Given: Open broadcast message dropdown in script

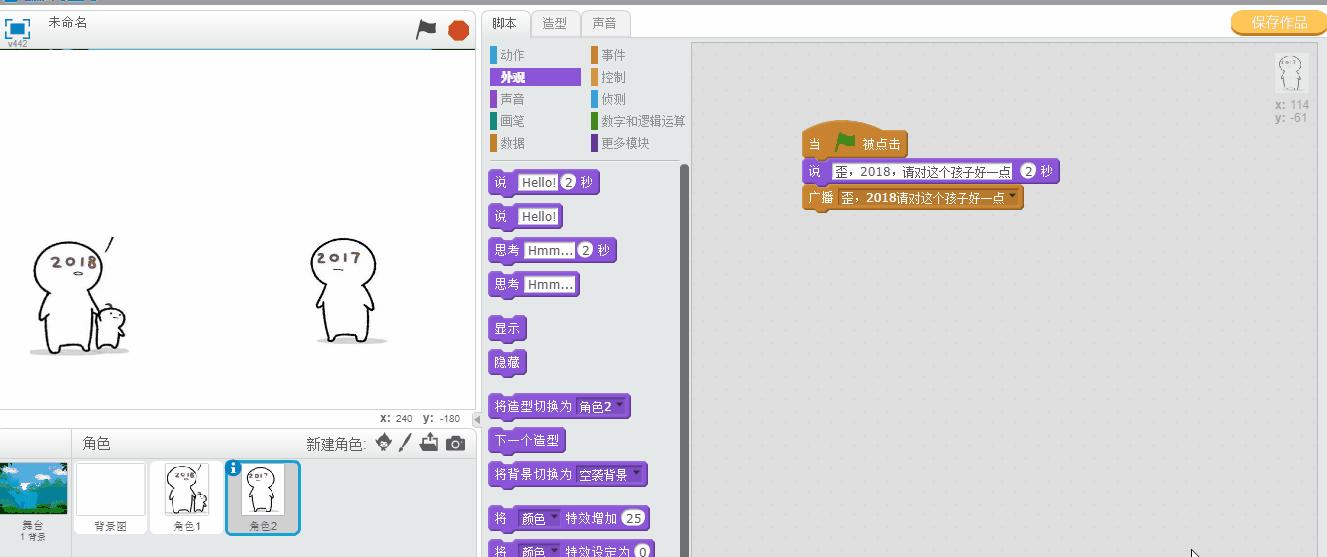Looking at the screenshot, I should coord(930,198).
